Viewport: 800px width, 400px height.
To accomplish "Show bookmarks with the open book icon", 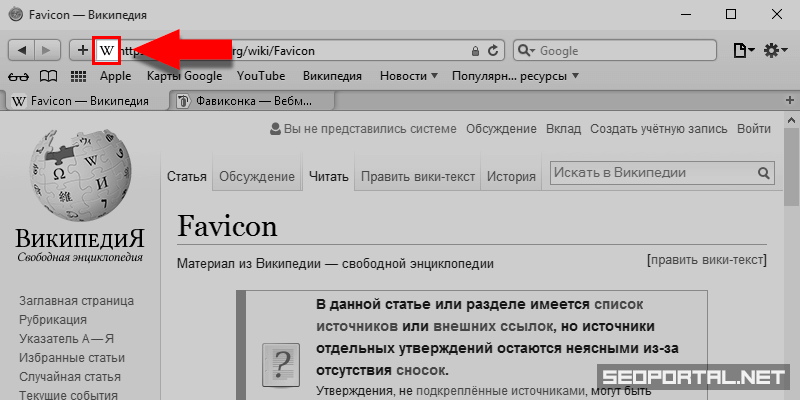I will click(x=49, y=76).
